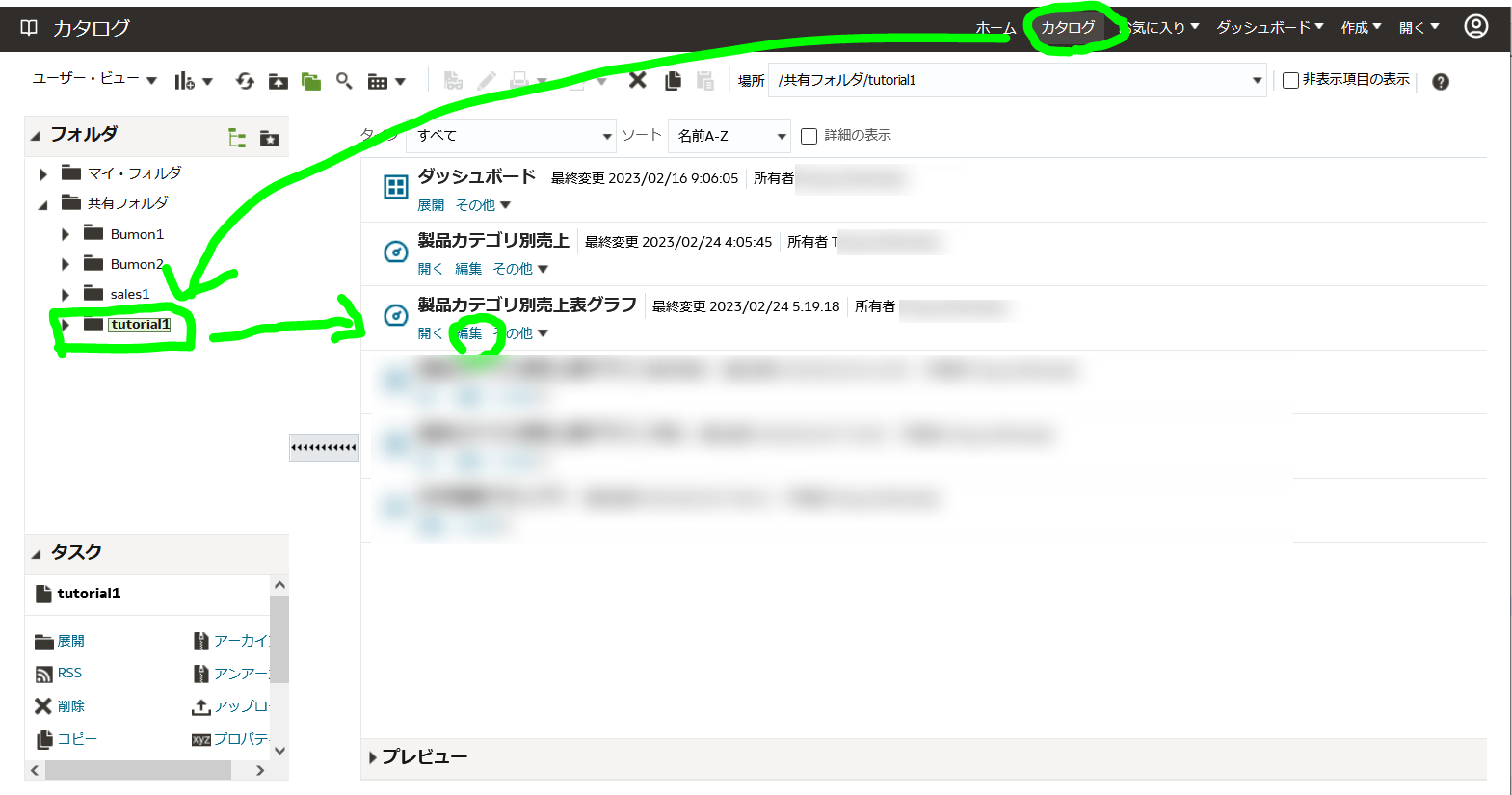Screen dimensions: 1512x795
Task: Expand the sales1 folder node
Action: (x=66, y=295)
